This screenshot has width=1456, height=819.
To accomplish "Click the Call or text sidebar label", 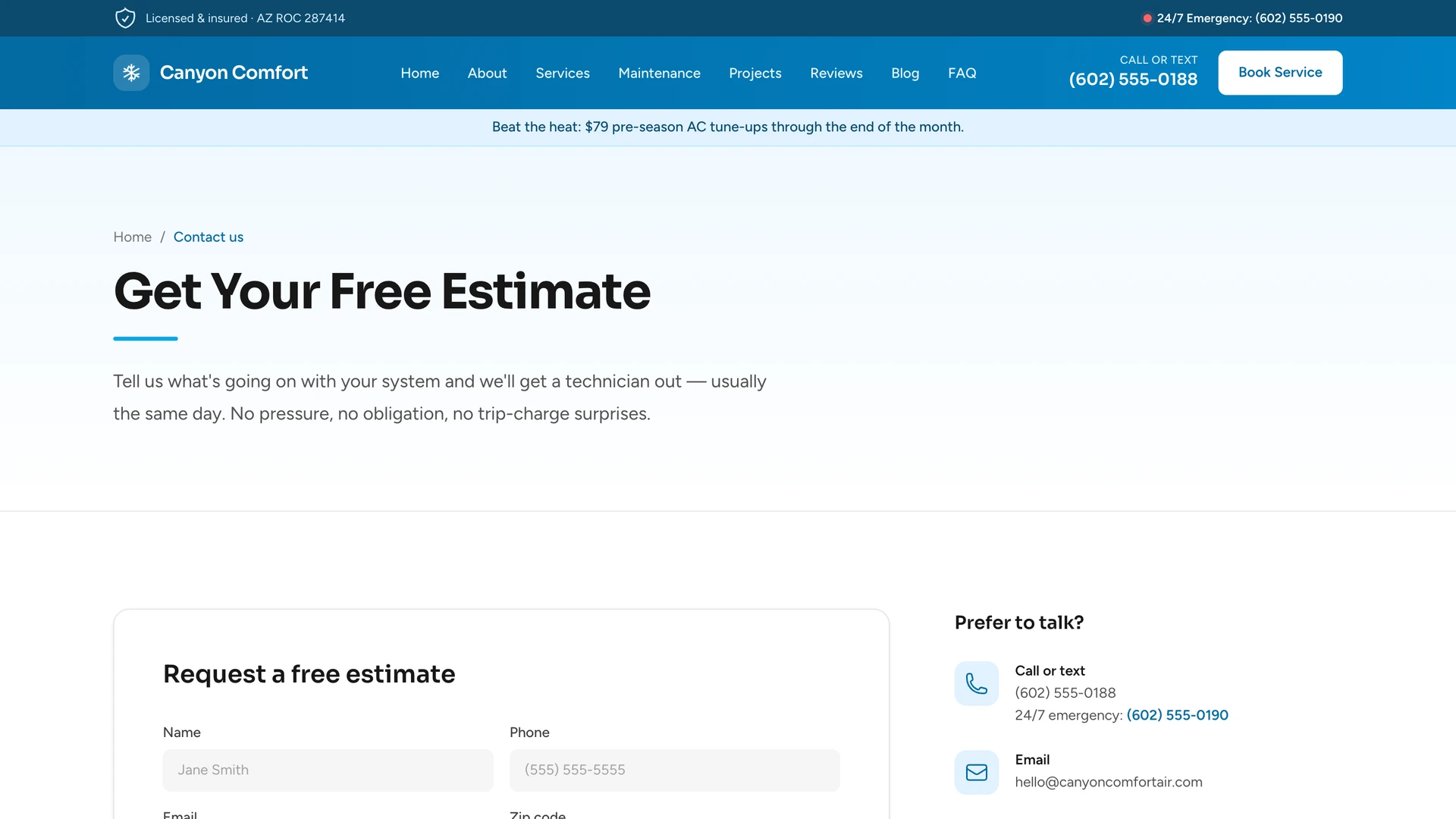I will pyautogui.click(x=1050, y=671).
